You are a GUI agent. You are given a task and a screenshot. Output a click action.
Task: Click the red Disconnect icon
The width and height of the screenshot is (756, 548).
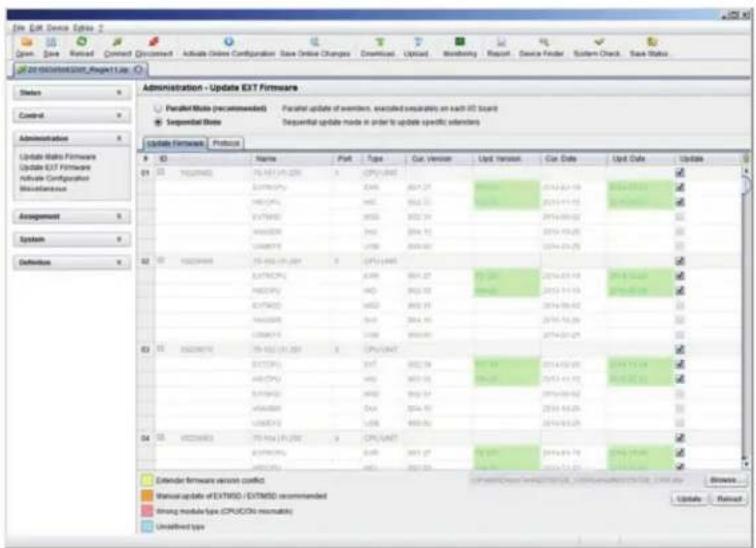click(153, 42)
